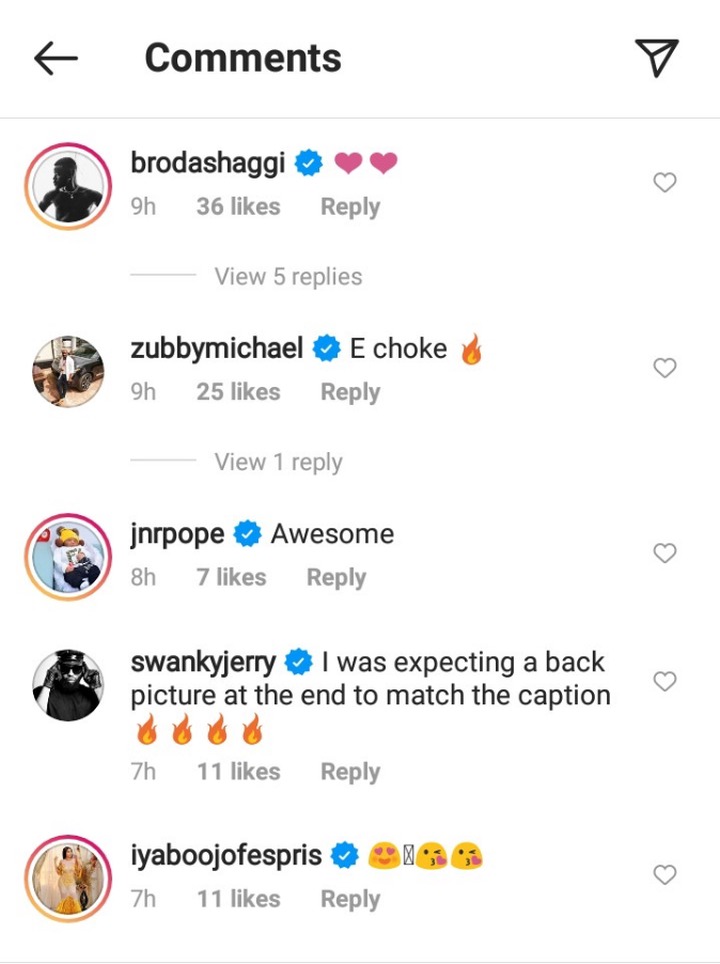Open swankyjerry's profile picture
Viewport: 720px width, 964px height.
pos(68,685)
